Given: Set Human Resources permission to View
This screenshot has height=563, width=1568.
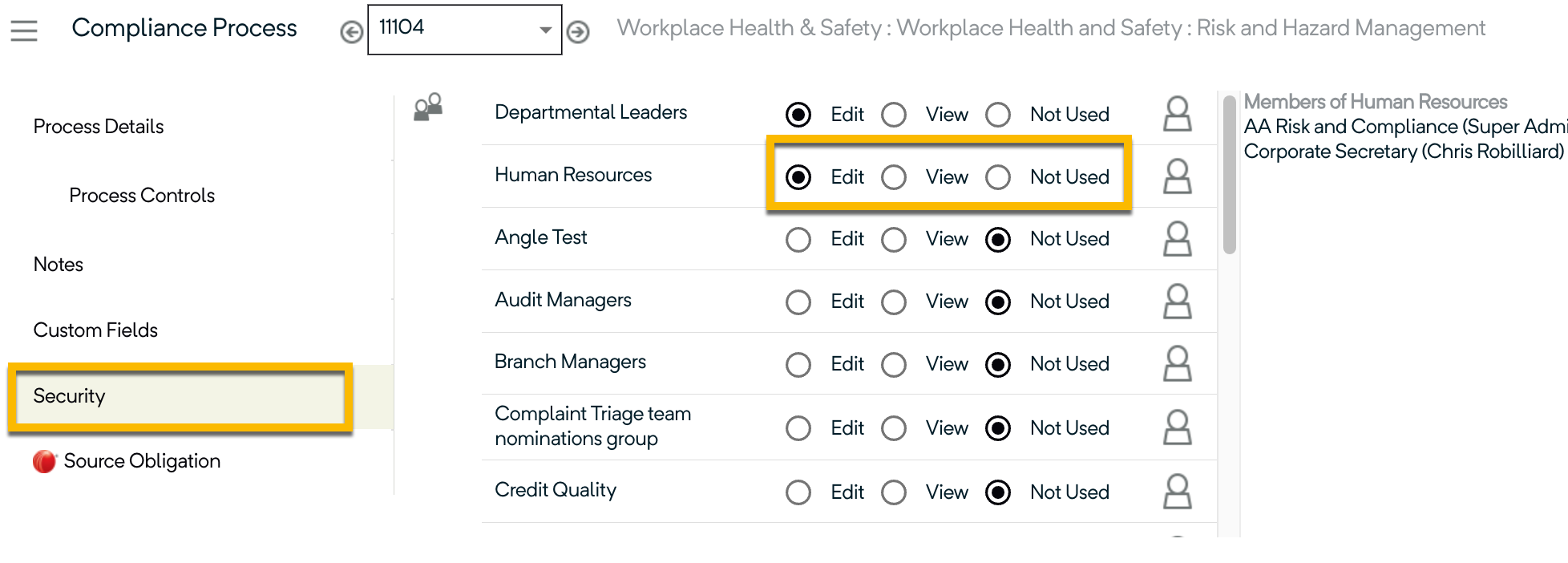Looking at the screenshot, I should tap(894, 177).
